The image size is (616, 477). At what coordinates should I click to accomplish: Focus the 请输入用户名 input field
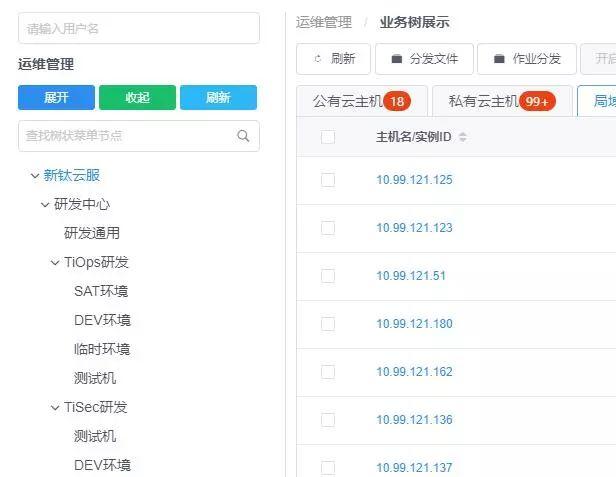[138, 28]
